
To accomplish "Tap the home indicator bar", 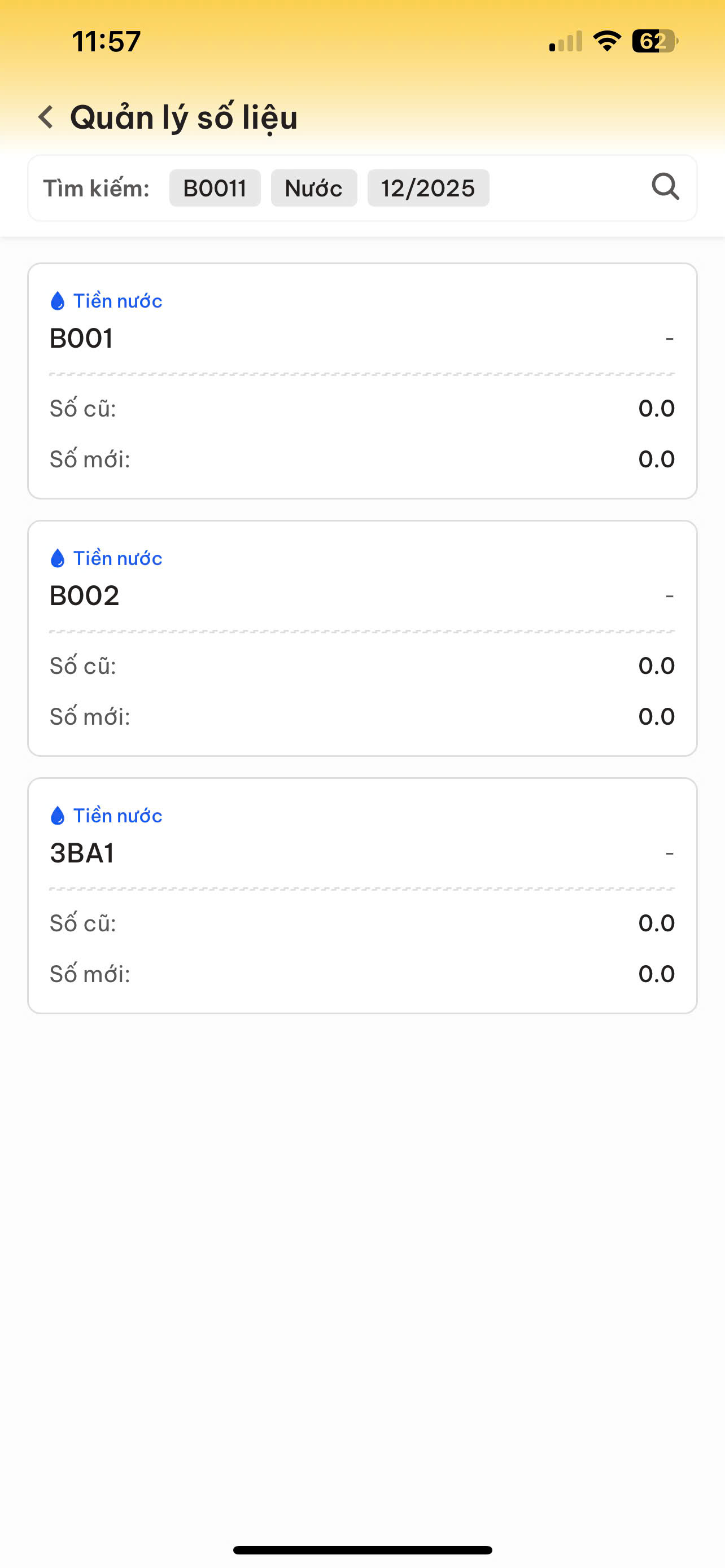I will coord(362,1550).
